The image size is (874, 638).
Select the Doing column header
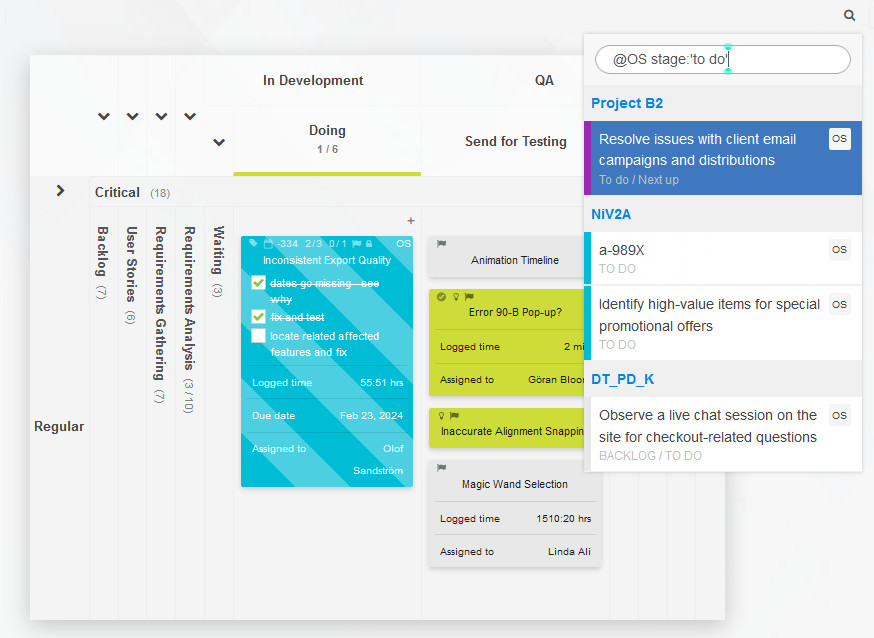point(327,130)
